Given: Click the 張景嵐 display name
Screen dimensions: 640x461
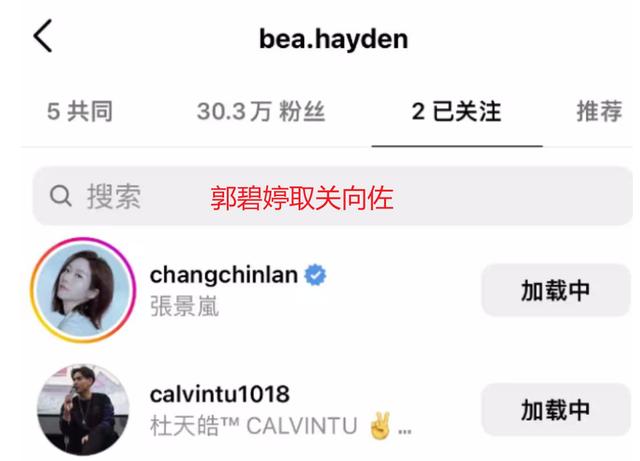Looking at the screenshot, I should pyautogui.click(x=184, y=306).
